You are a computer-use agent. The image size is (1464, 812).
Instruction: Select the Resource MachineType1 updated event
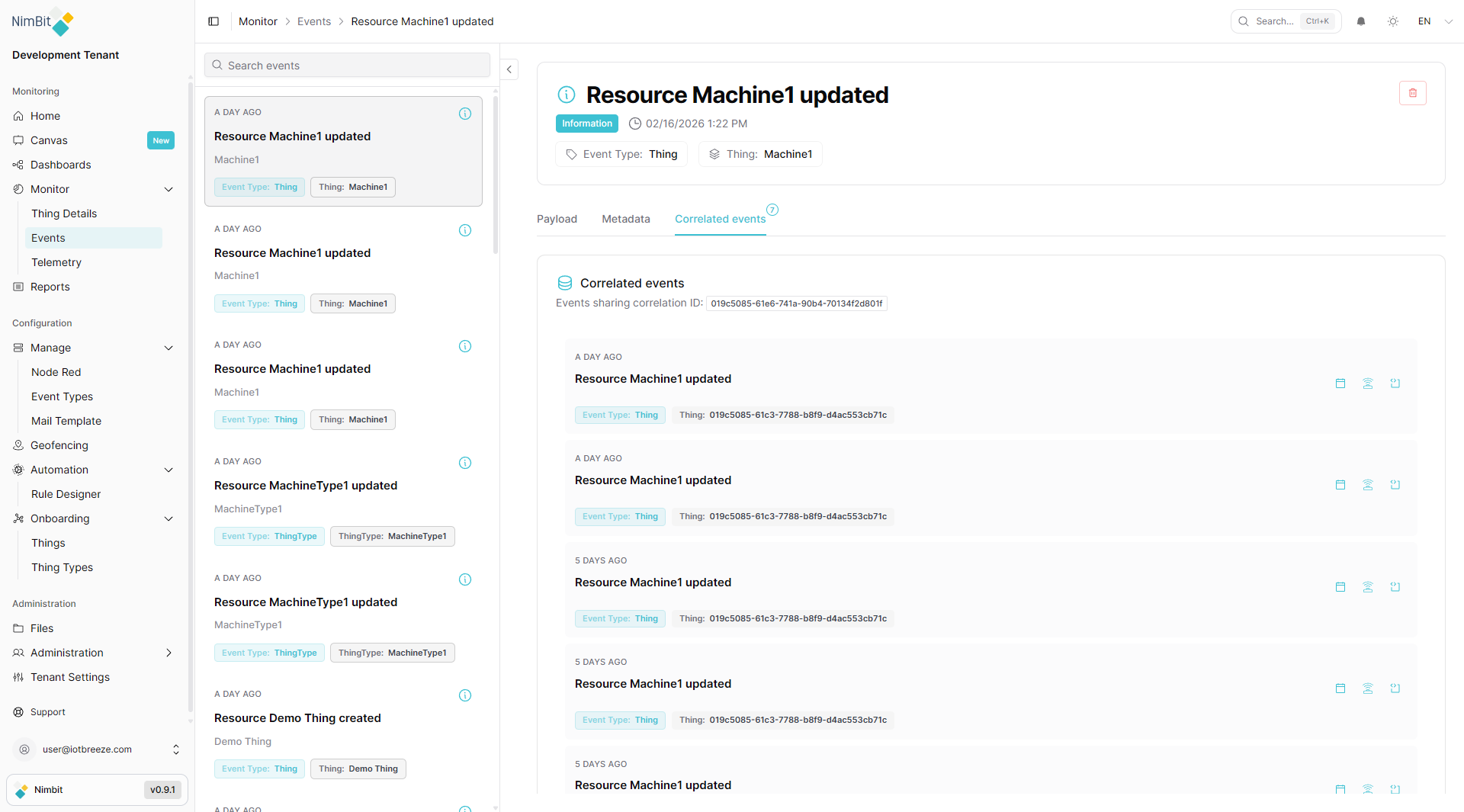coord(306,486)
